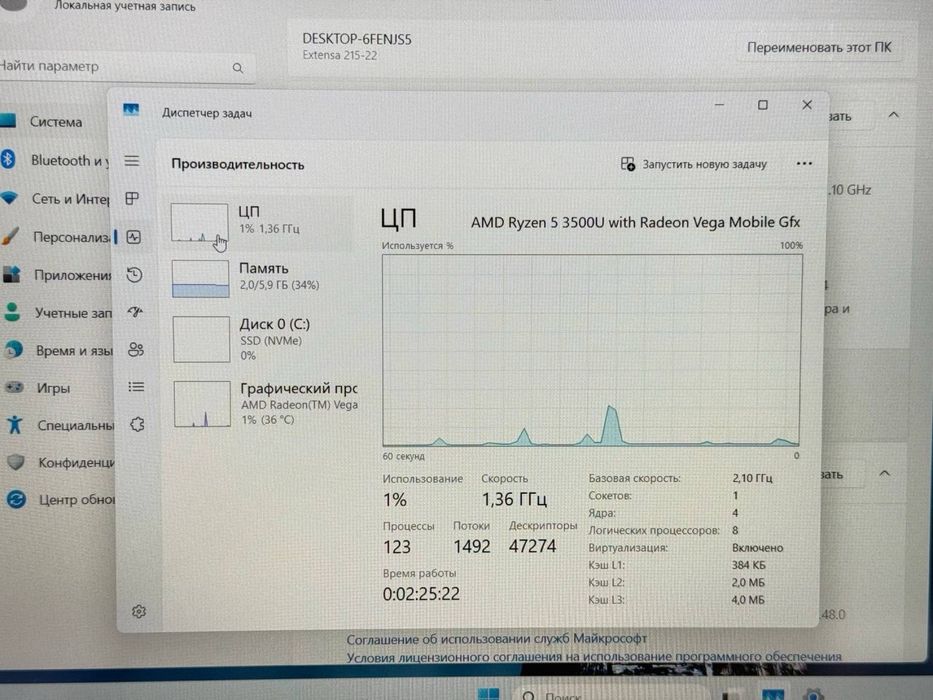Open Учетные записи in Settings sidebar
The width and height of the screenshot is (933, 700).
[x=58, y=312]
